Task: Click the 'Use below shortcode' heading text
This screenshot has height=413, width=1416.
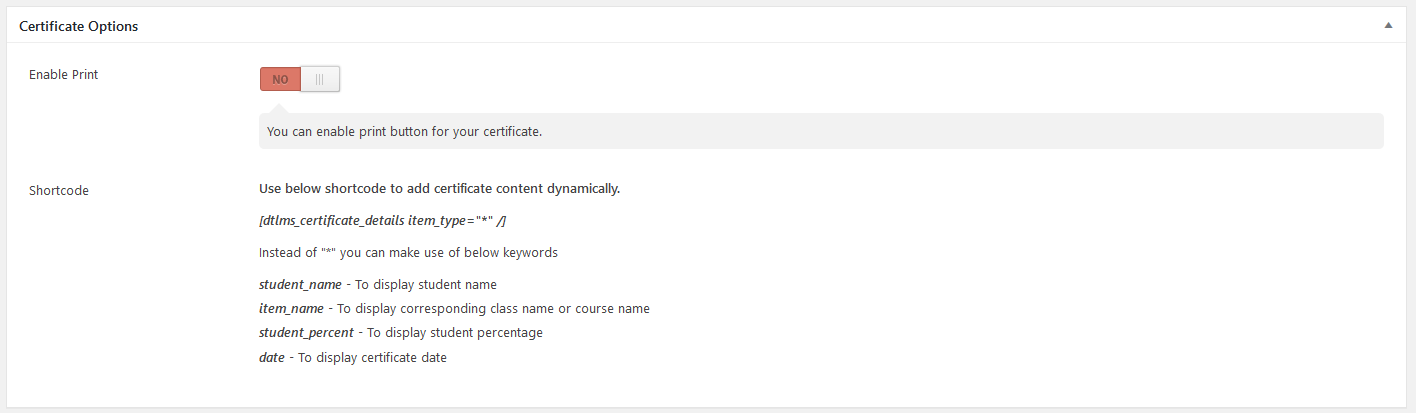Action: 439,188
